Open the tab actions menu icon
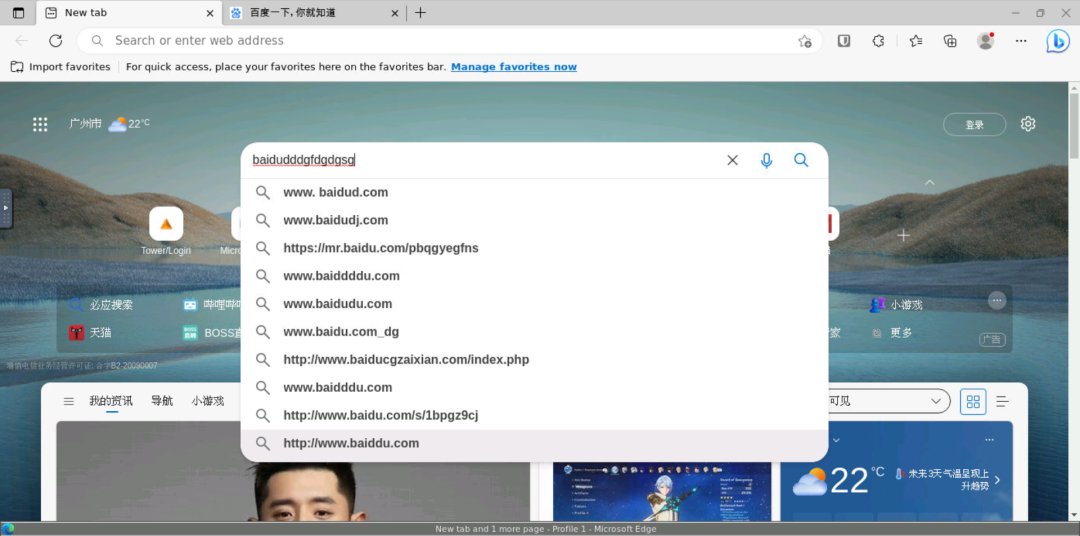Image resolution: width=1080 pixels, height=536 pixels. 19,12
